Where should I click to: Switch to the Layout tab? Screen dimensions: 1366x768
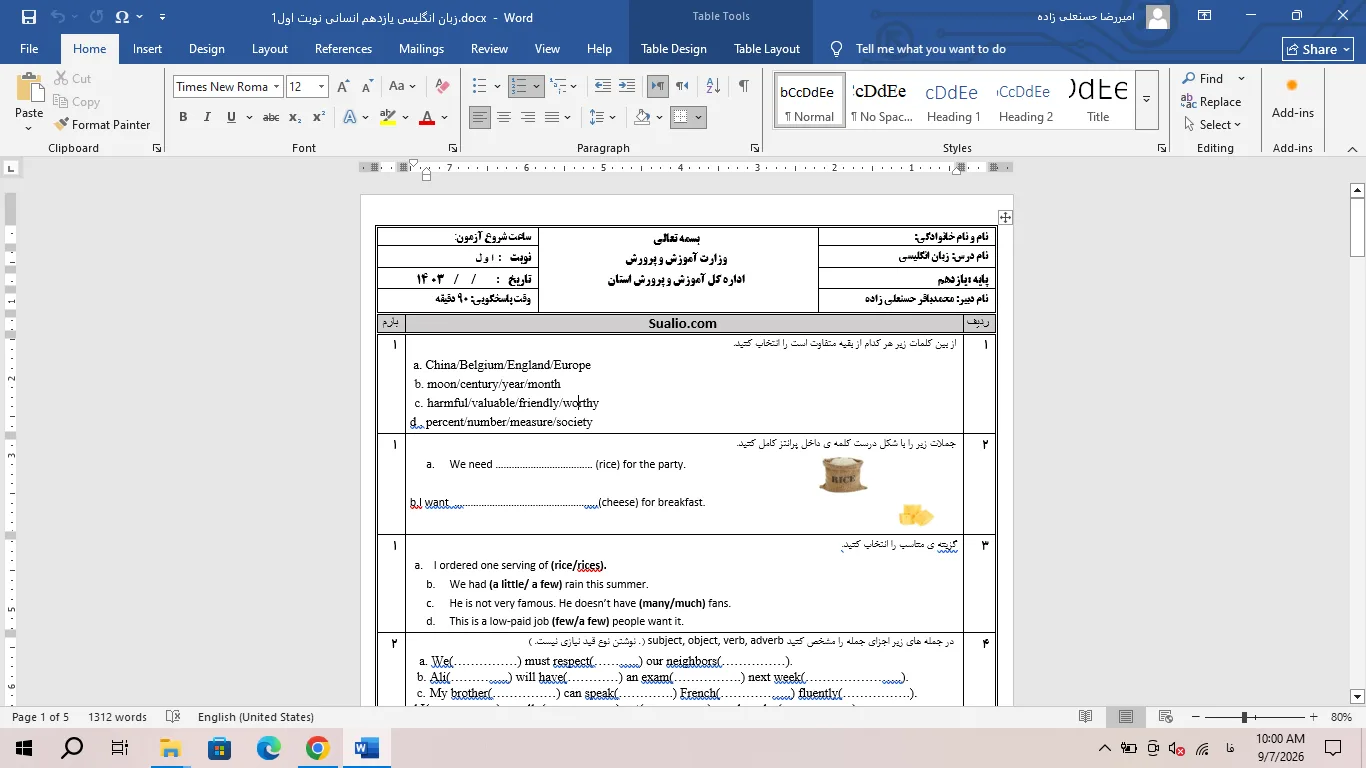pos(270,49)
